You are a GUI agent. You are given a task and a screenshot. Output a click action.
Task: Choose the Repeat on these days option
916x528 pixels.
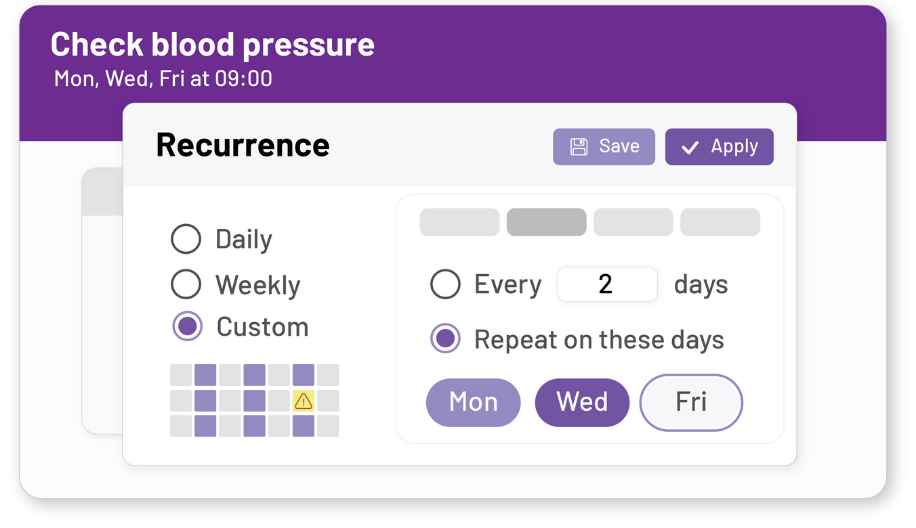coord(445,339)
